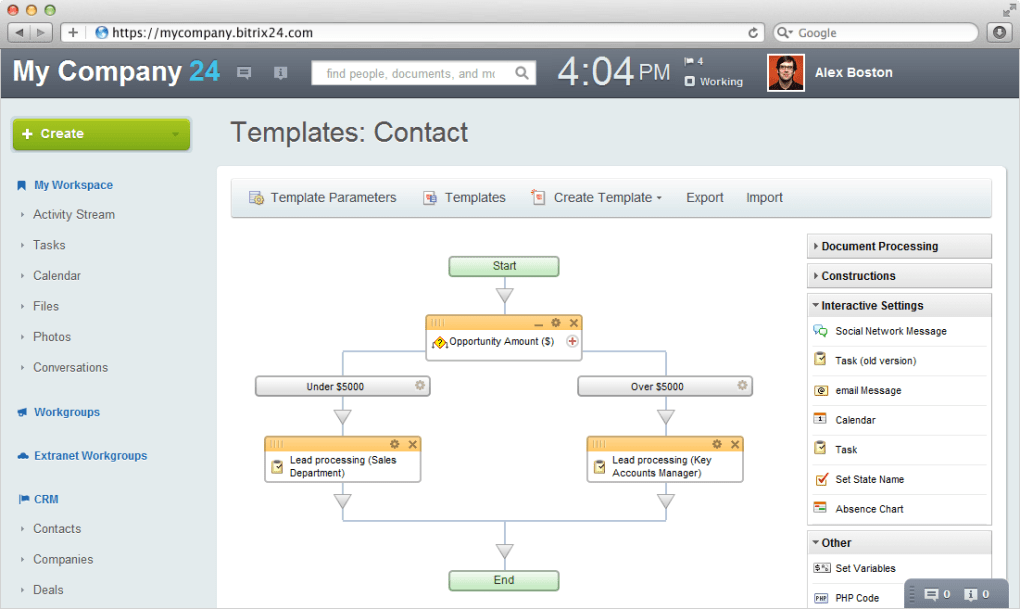Open settings gear on Over $5000 branch
Image resolution: width=1020 pixels, height=609 pixels.
tap(742, 385)
